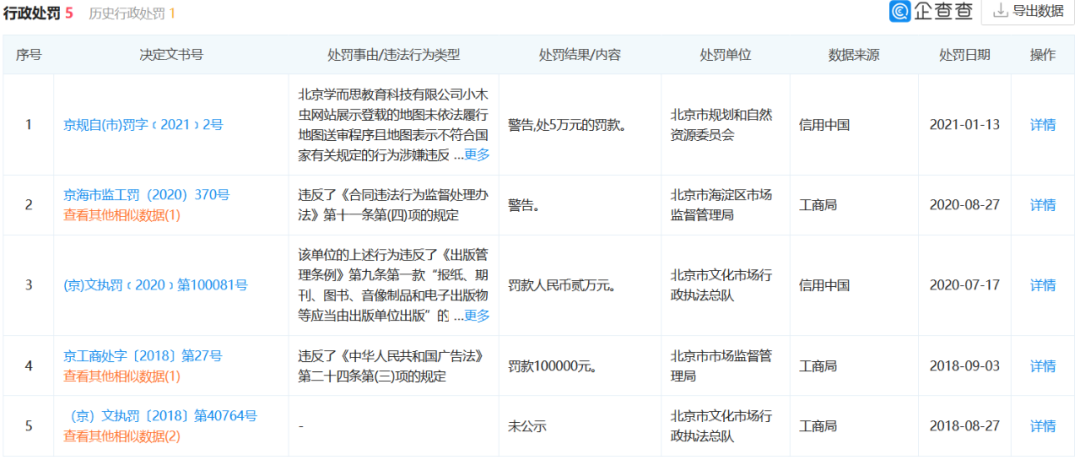Select date cell 2021-01-13
Image resolution: width=1080 pixels, height=460 pixels.
click(964, 125)
